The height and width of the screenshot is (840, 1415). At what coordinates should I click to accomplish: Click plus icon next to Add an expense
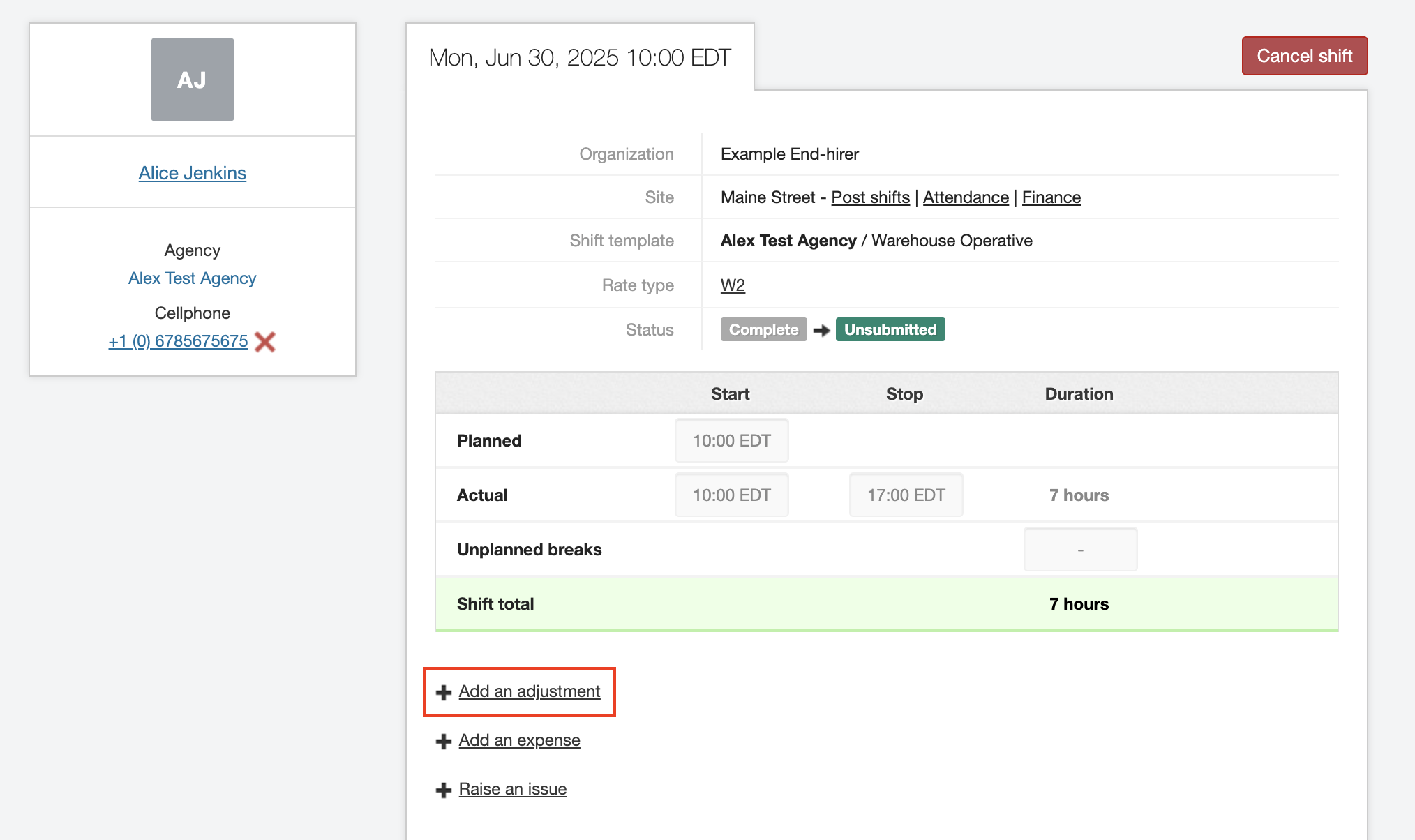pos(444,741)
